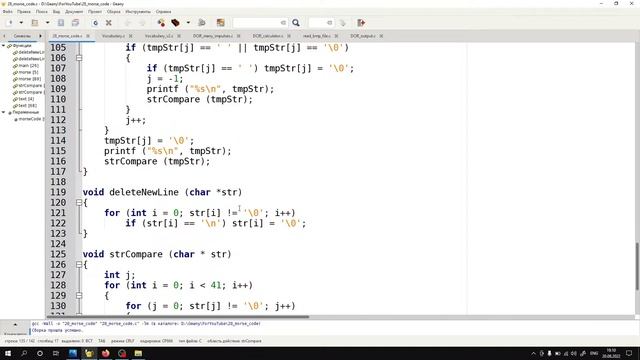Collapse code fold marker at line 120

click(x=79, y=202)
